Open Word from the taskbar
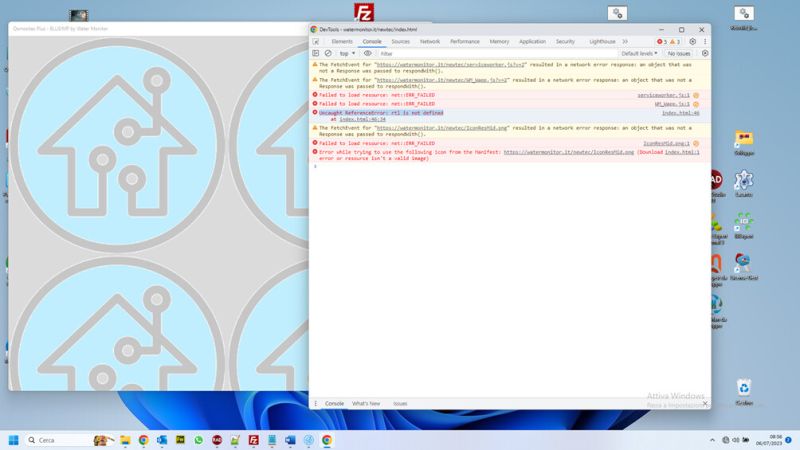This screenshot has height=450, width=800. 290,440
